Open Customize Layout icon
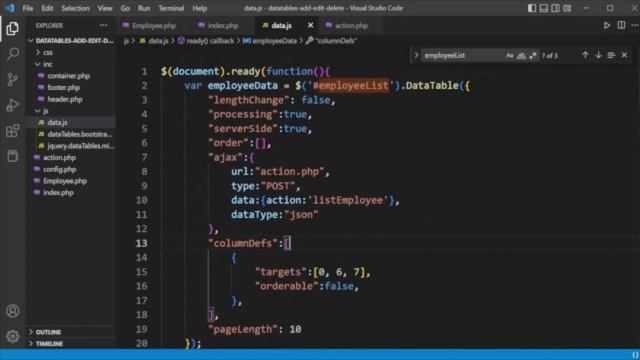This screenshot has height=360, width=640. tap(567, 8)
